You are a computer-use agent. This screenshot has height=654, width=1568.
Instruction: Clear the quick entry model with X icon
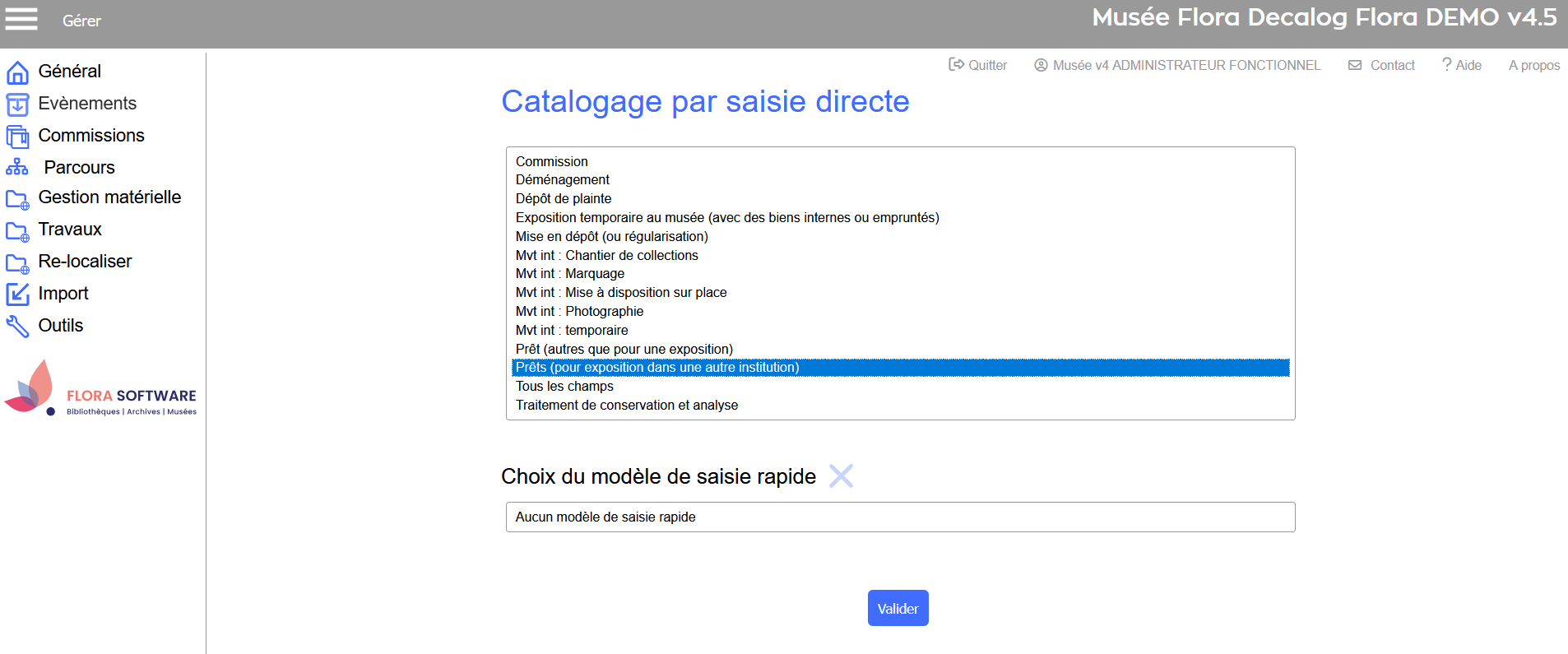coord(841,476)
